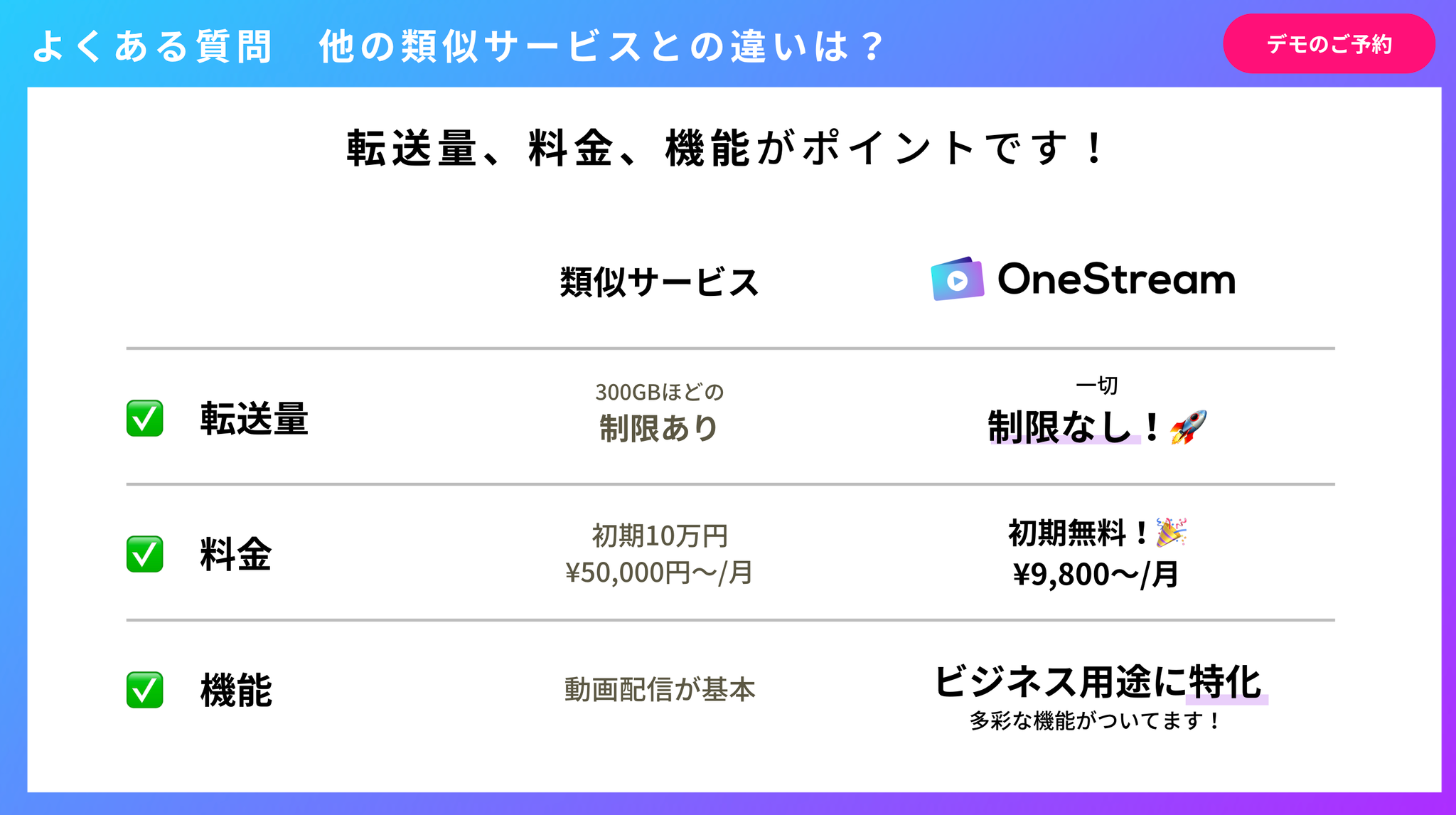This screenshot has width=1456, height=815.
Task: Click the ビジネス用途に特化 text
Action: point(1098,682)
